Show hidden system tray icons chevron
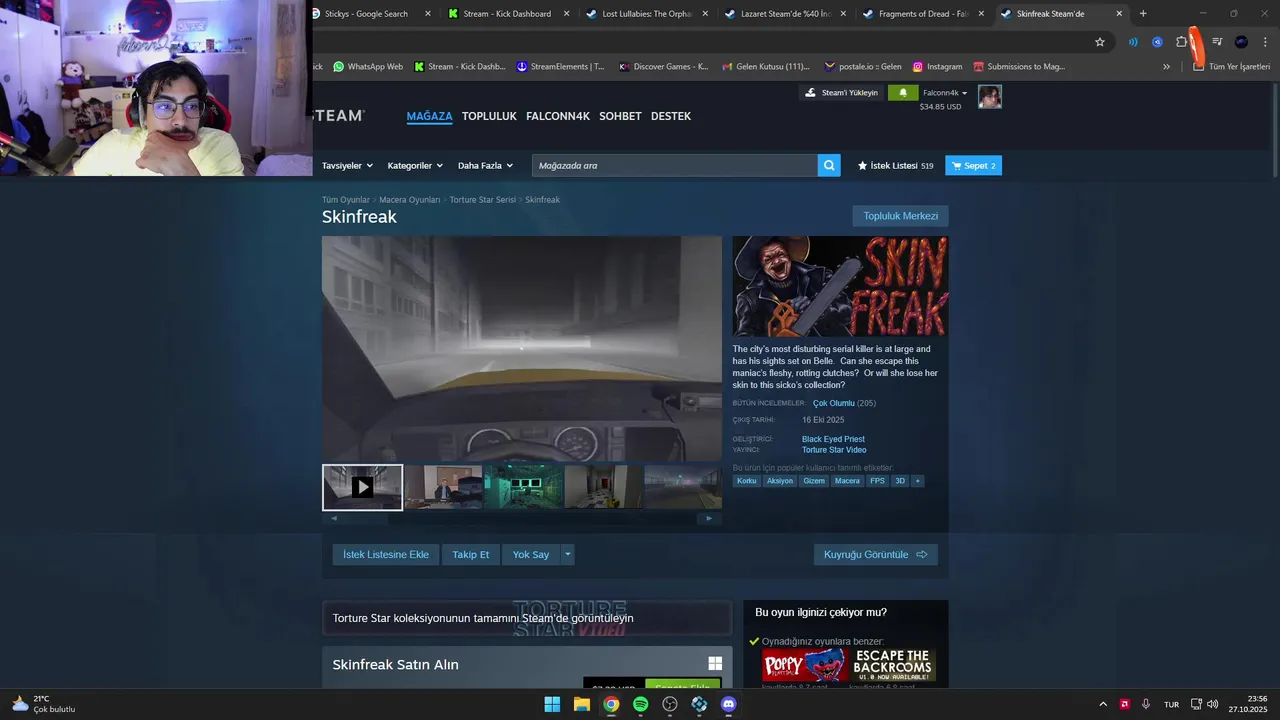This screenshot has height=720, width=1280. pos(1103,704)
